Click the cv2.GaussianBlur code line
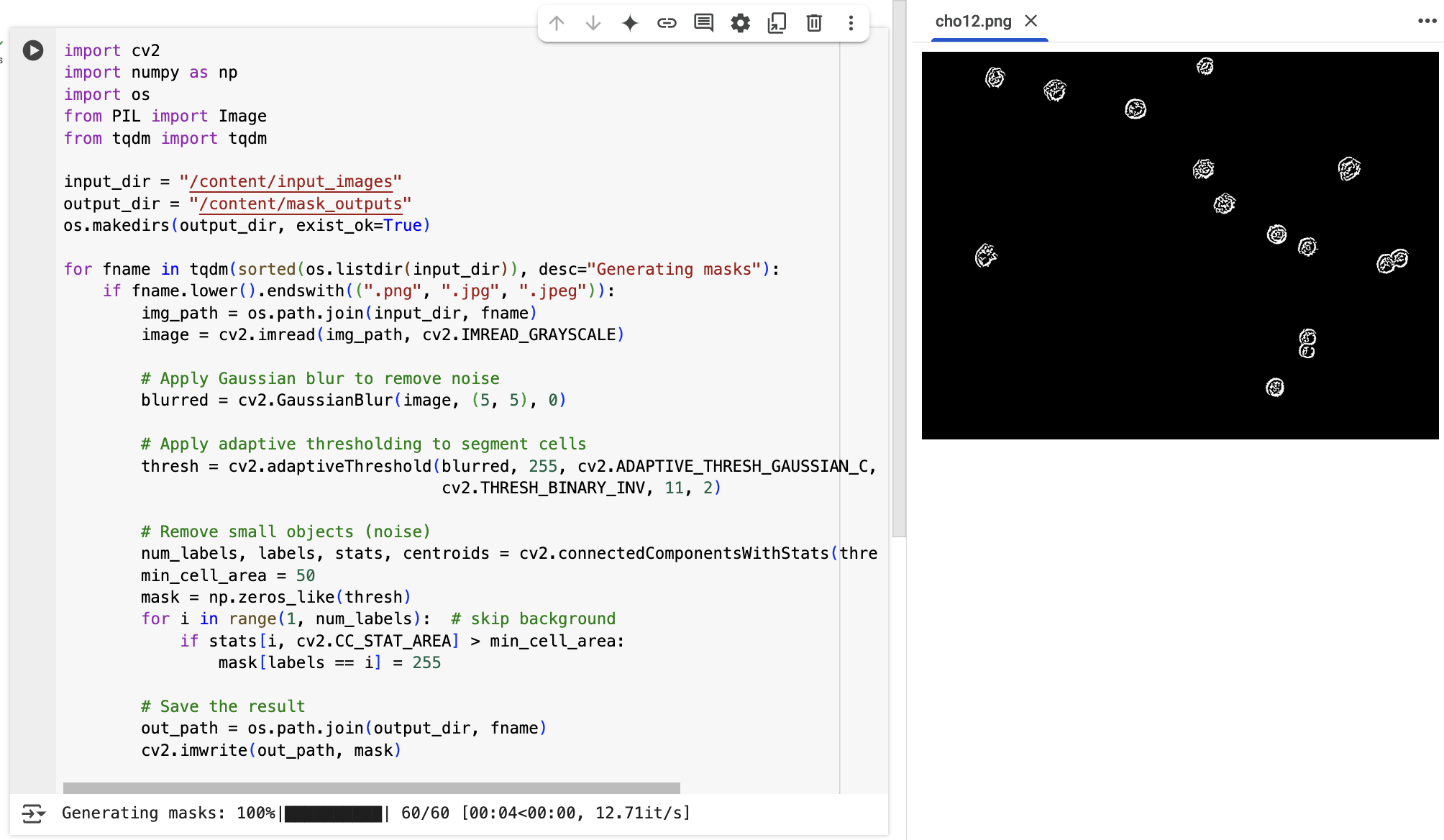This screenshot has height=840, width=1444. 354,401
